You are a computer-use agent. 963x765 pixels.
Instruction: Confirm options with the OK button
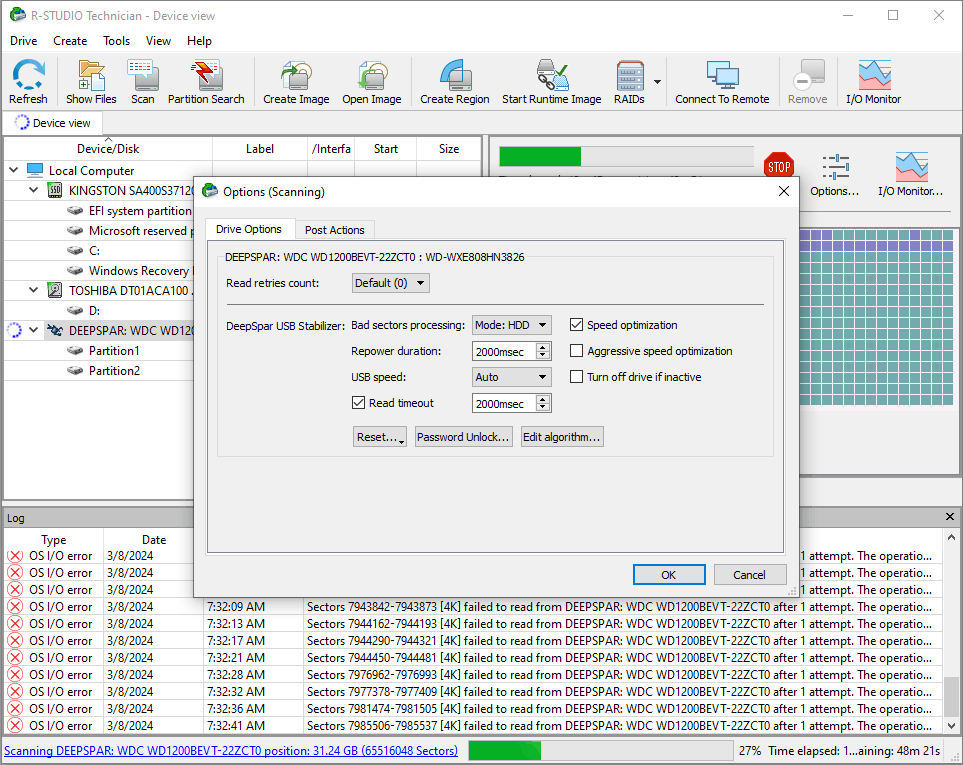tap(669, 575)
